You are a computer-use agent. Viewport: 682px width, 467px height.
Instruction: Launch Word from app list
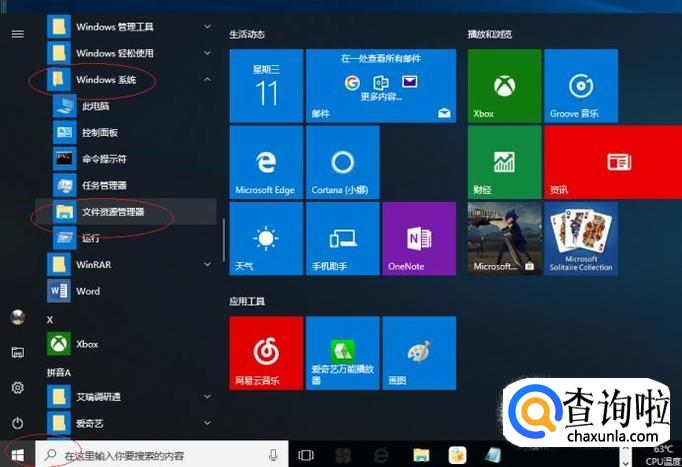coord(126,291)
